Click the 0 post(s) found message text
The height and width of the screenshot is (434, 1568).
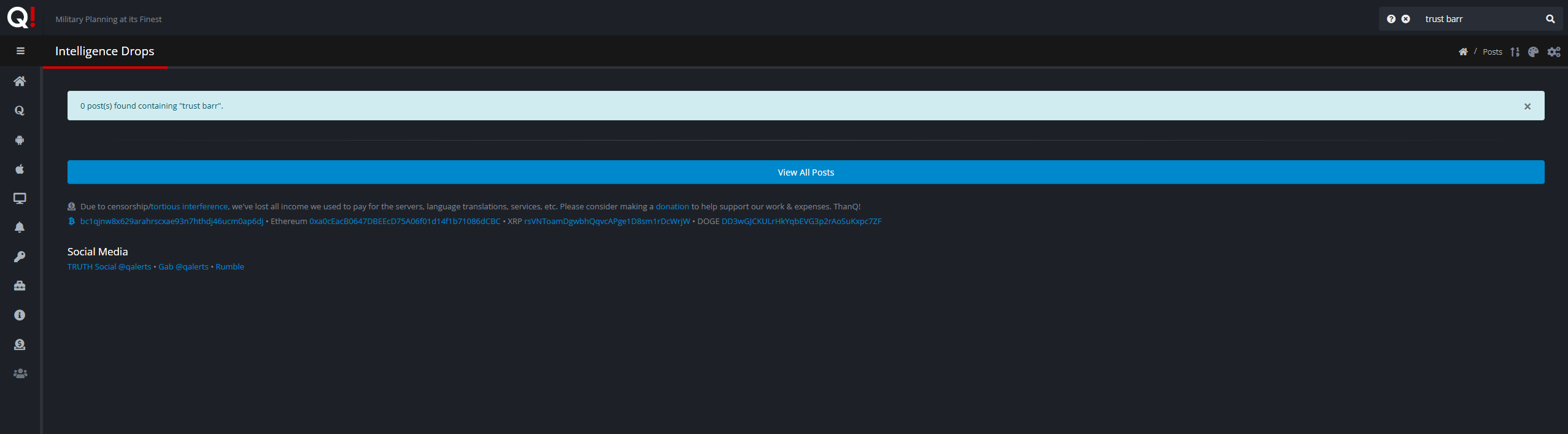[152, 106]
